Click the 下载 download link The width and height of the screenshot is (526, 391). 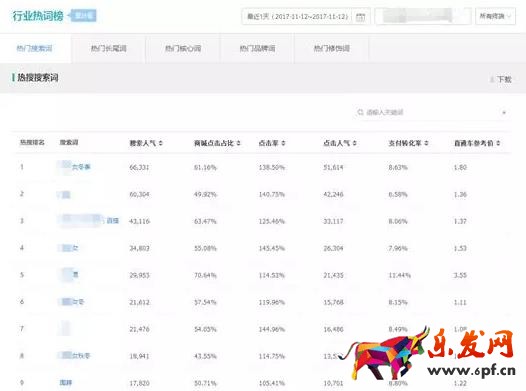coord(504,79)
